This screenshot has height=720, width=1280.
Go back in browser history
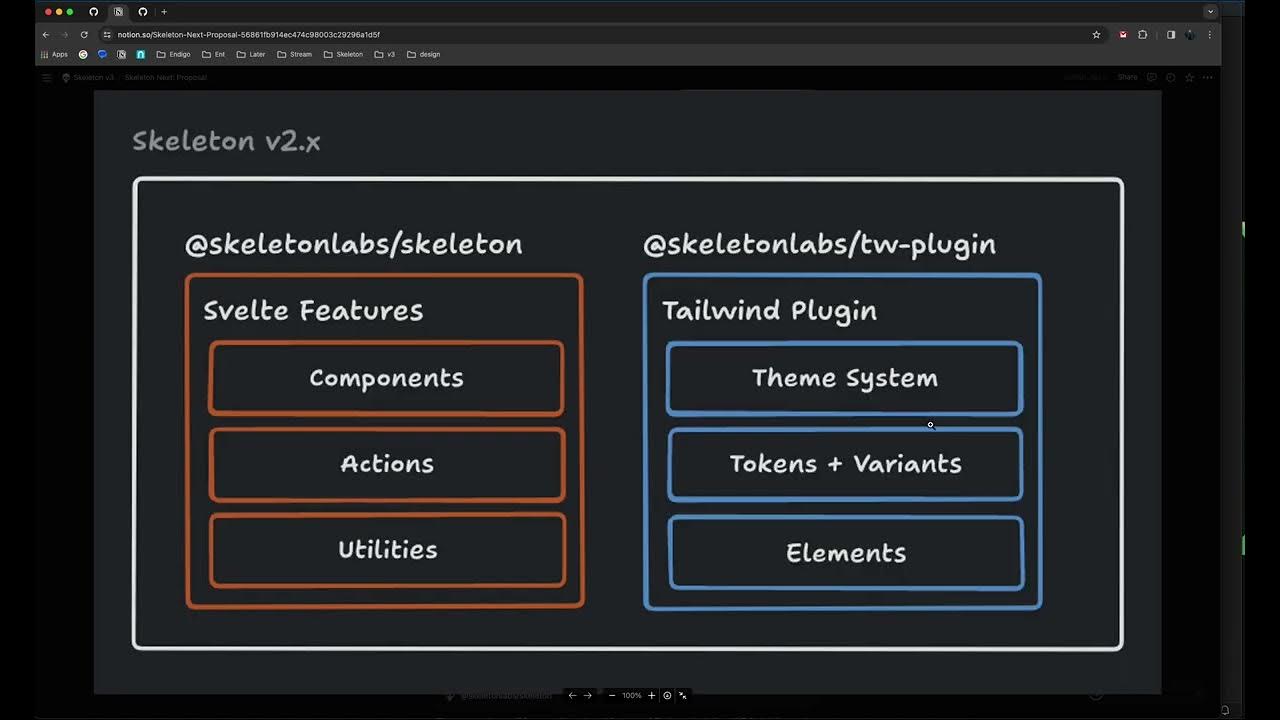coord(46,34)
